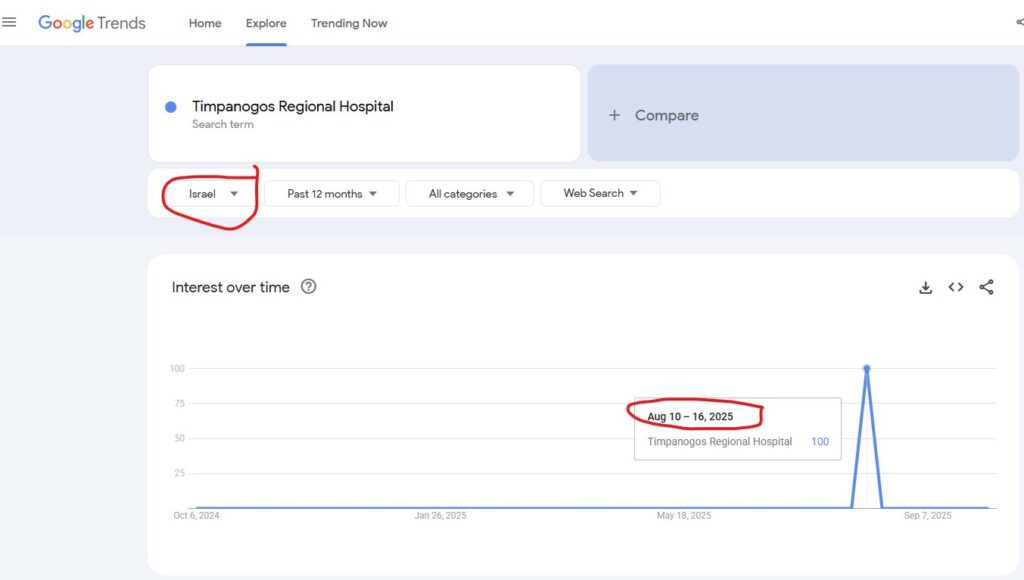
Task: Open the Web Search type dropdown
Action: (x=600, y=194)
